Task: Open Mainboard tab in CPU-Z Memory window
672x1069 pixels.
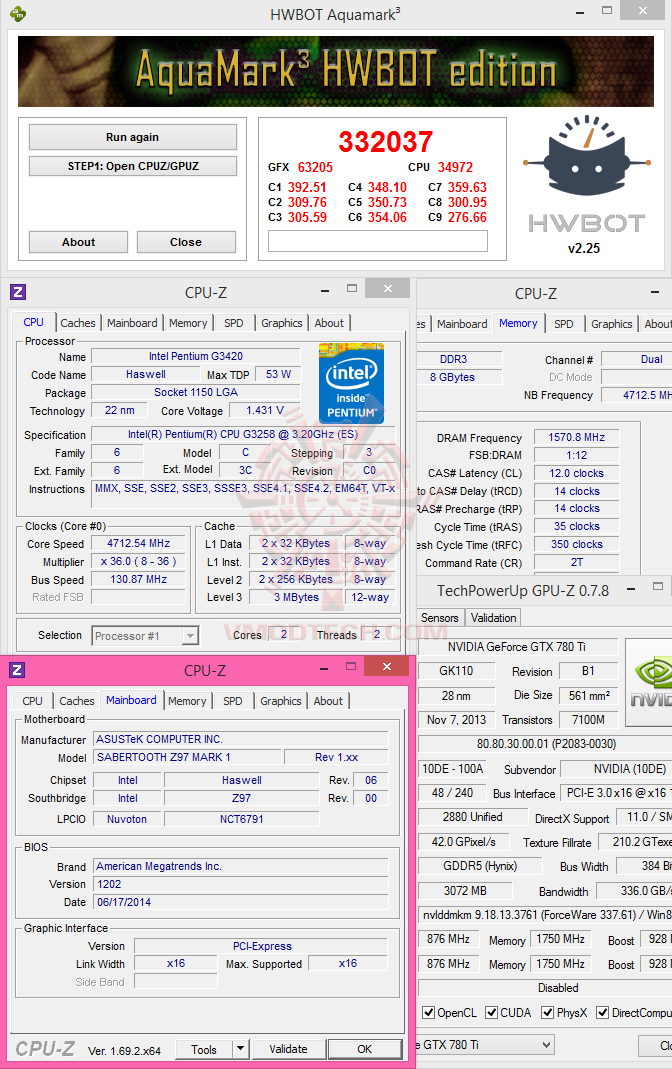Action: pyautogui.click(x=462, y=324)
